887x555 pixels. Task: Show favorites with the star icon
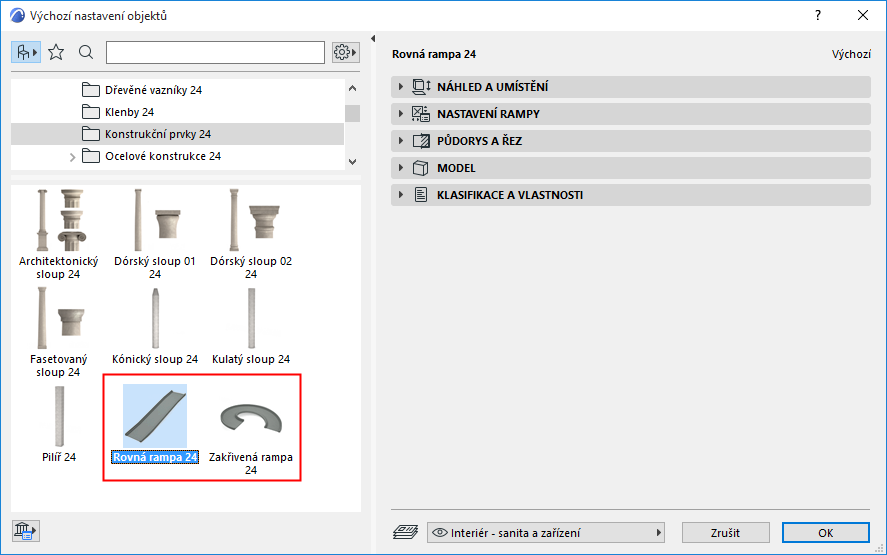pyautogui.click(x=56, y=53)
